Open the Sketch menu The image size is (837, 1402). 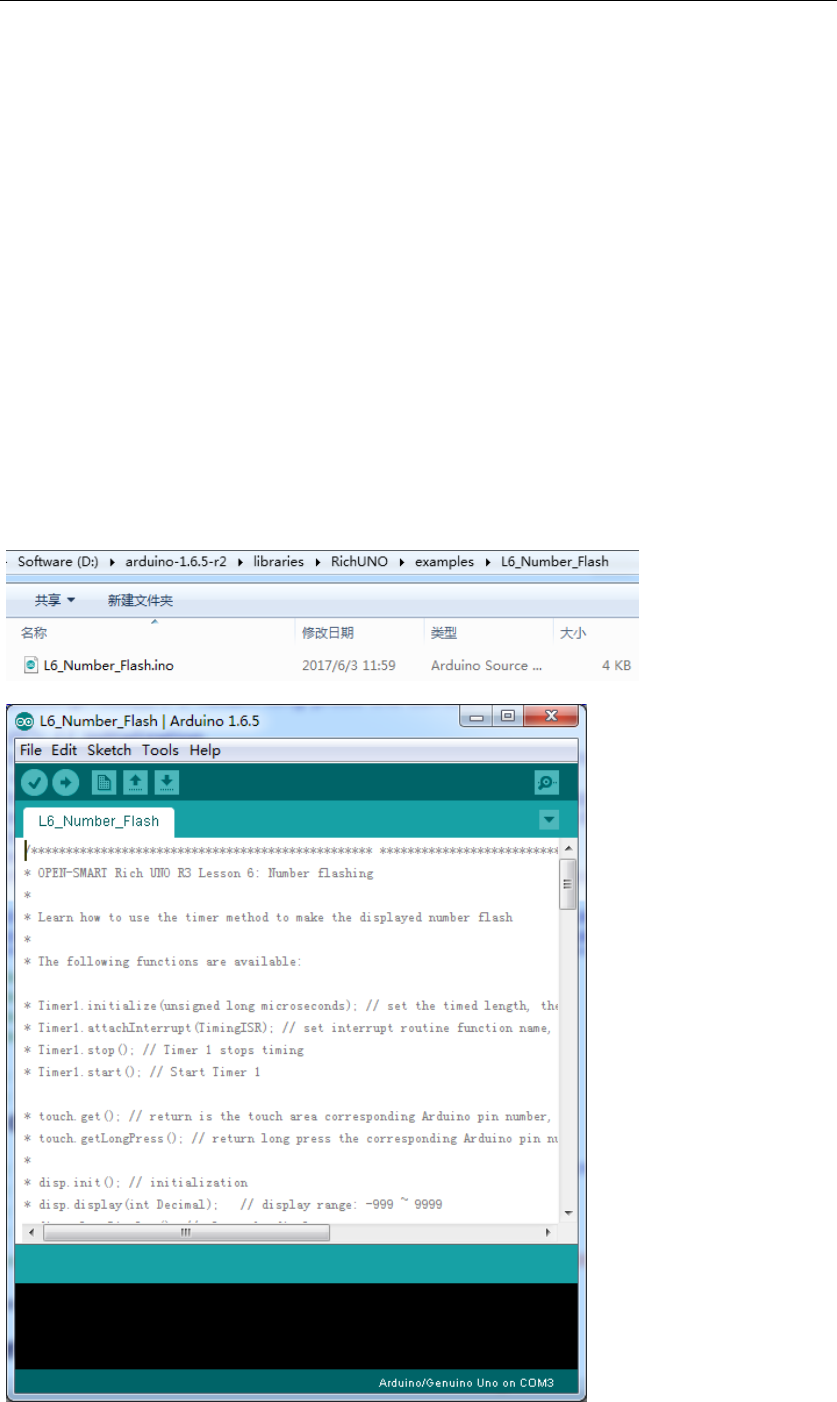pos(109,750)
